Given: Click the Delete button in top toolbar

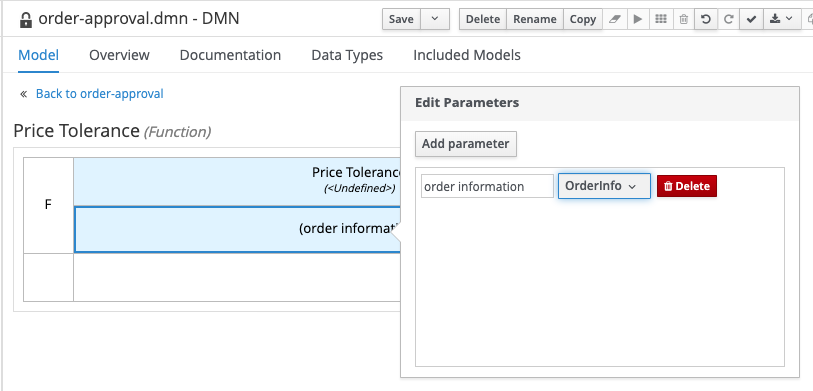Looking at the screenshot, I should pos(483,19).
